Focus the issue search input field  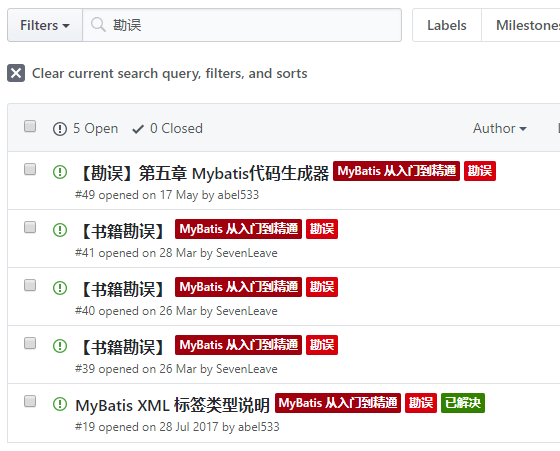click(x=242, y=25)
